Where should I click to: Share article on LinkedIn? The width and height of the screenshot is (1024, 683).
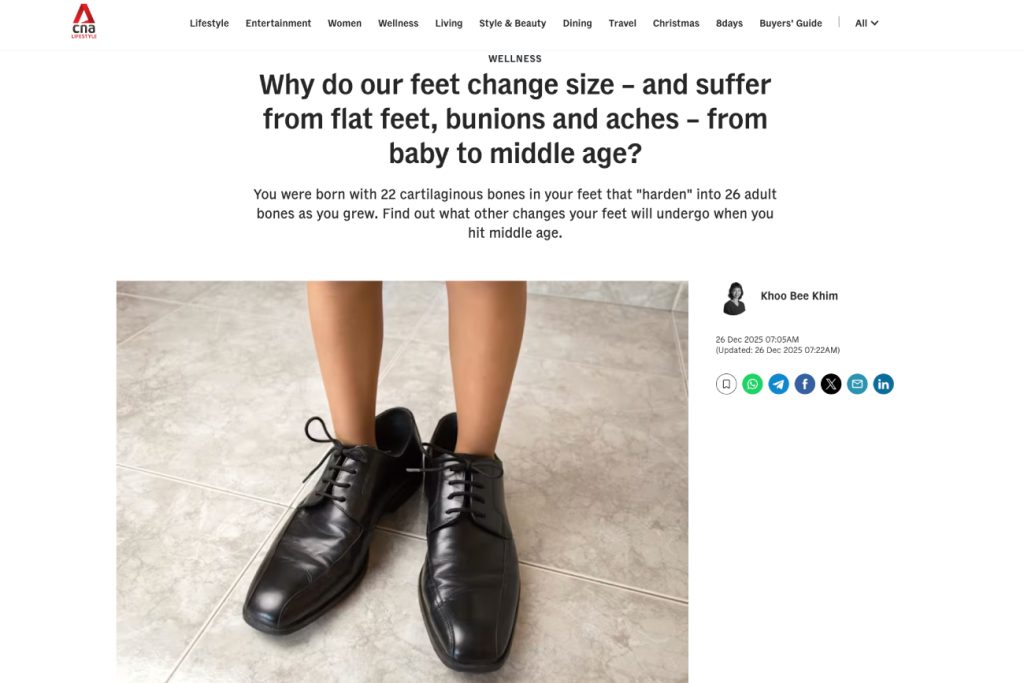883,384
